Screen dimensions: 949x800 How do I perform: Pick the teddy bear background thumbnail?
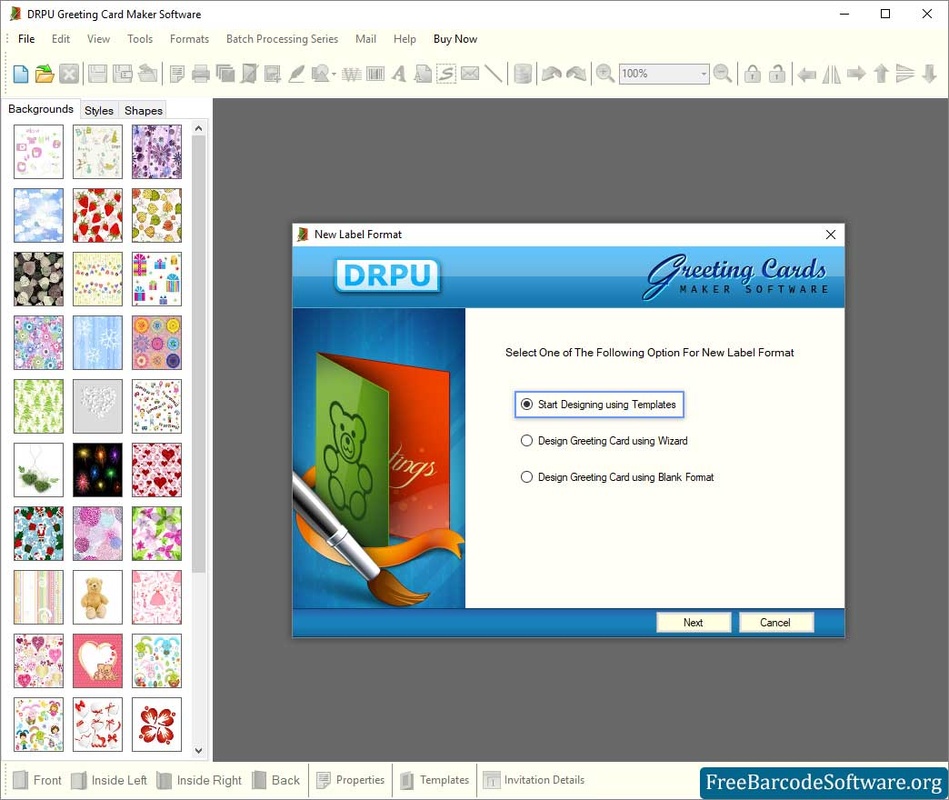98,597
